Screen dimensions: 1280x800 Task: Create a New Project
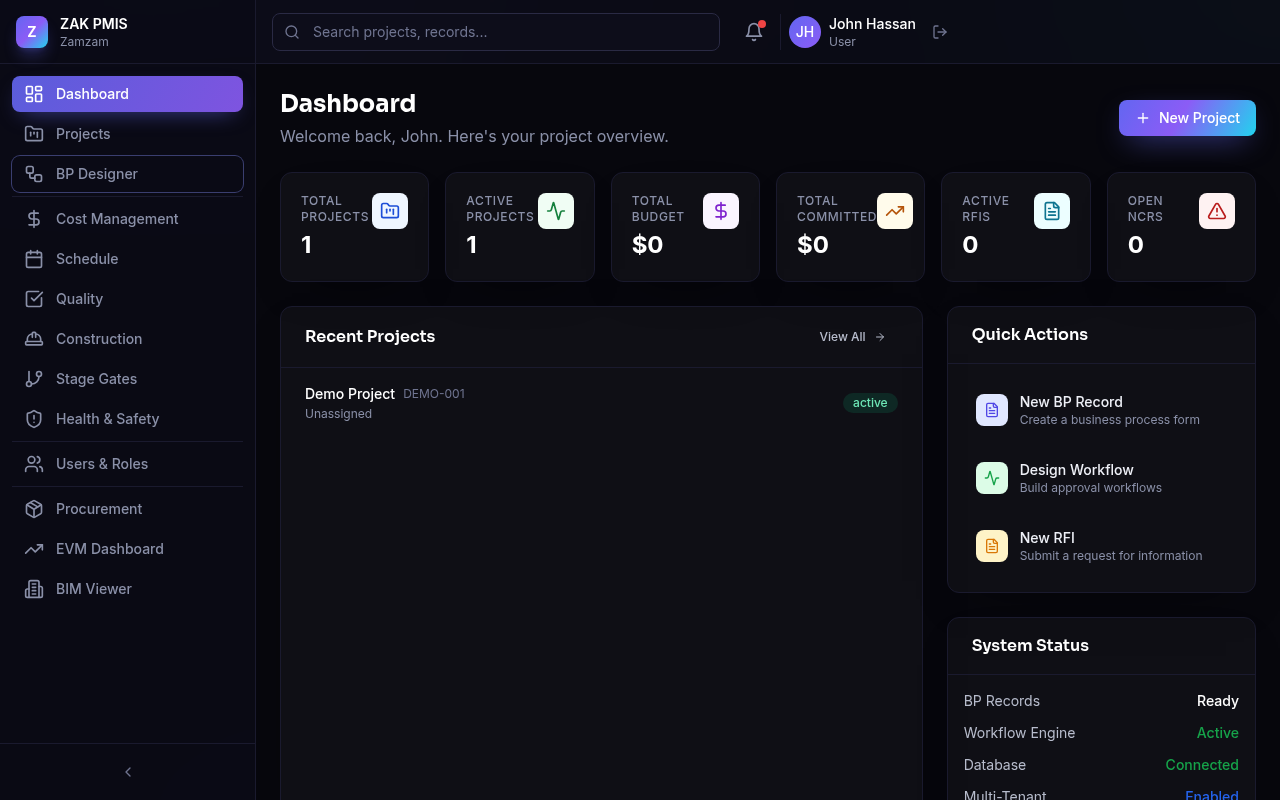click(x=1187, y=118)
